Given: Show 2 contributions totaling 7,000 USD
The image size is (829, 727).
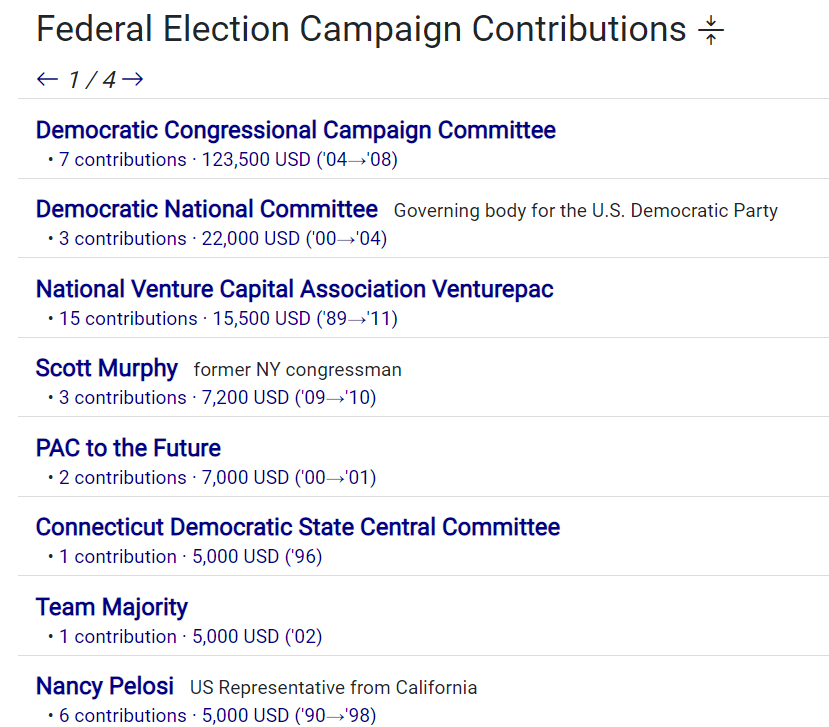Looking at the screenshot, I should pyautogui.click(x=217, y=478).
